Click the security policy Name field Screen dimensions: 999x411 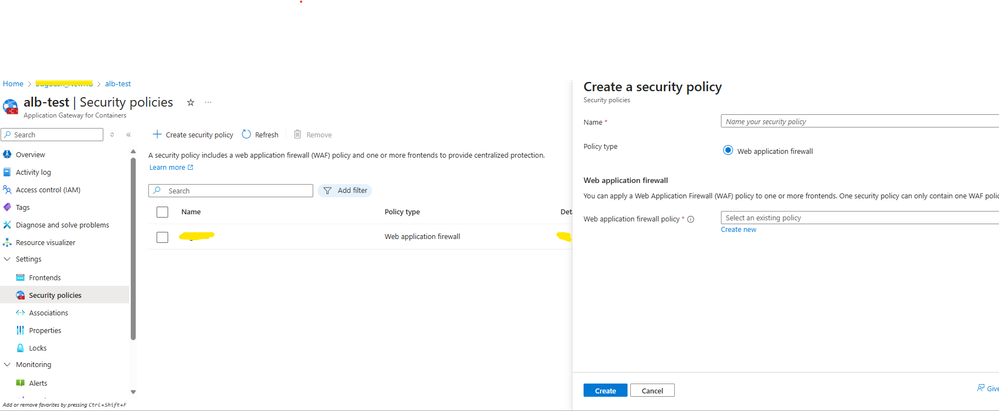859,122
